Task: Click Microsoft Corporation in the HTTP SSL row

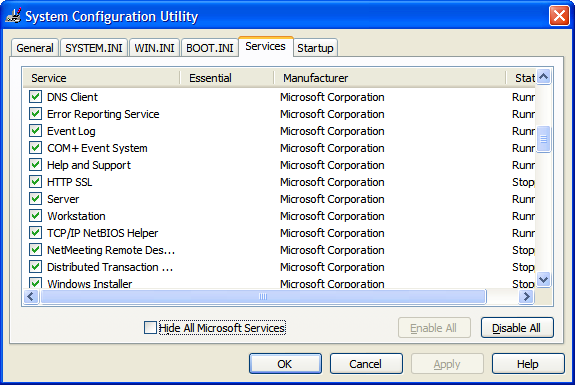Action: (332, 182)
